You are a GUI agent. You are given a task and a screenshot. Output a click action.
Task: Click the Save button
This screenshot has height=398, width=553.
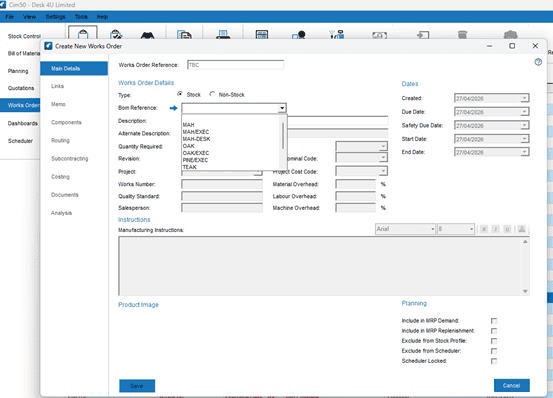point(137,386)
